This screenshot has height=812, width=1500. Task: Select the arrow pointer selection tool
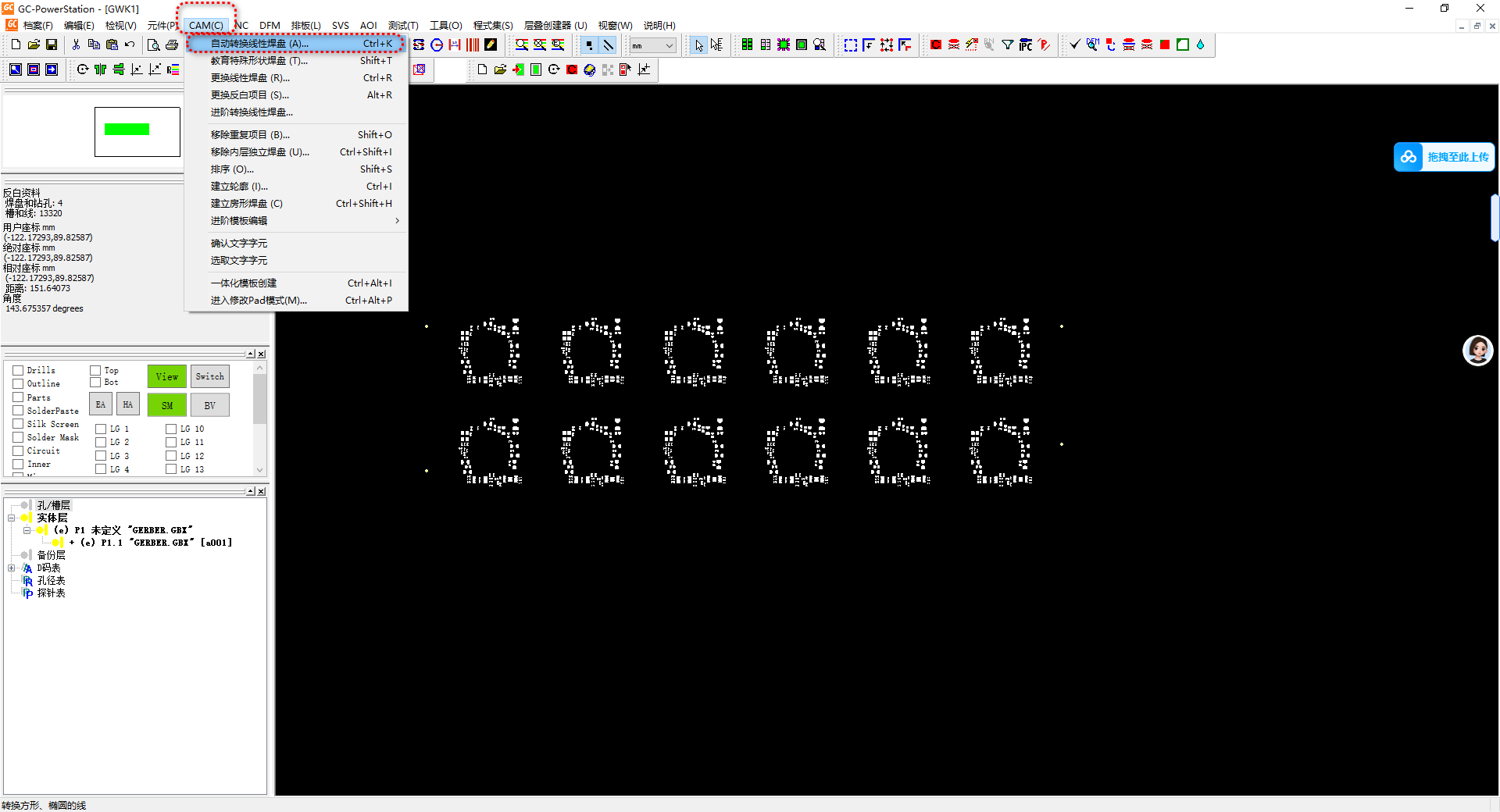click(698, 45)
